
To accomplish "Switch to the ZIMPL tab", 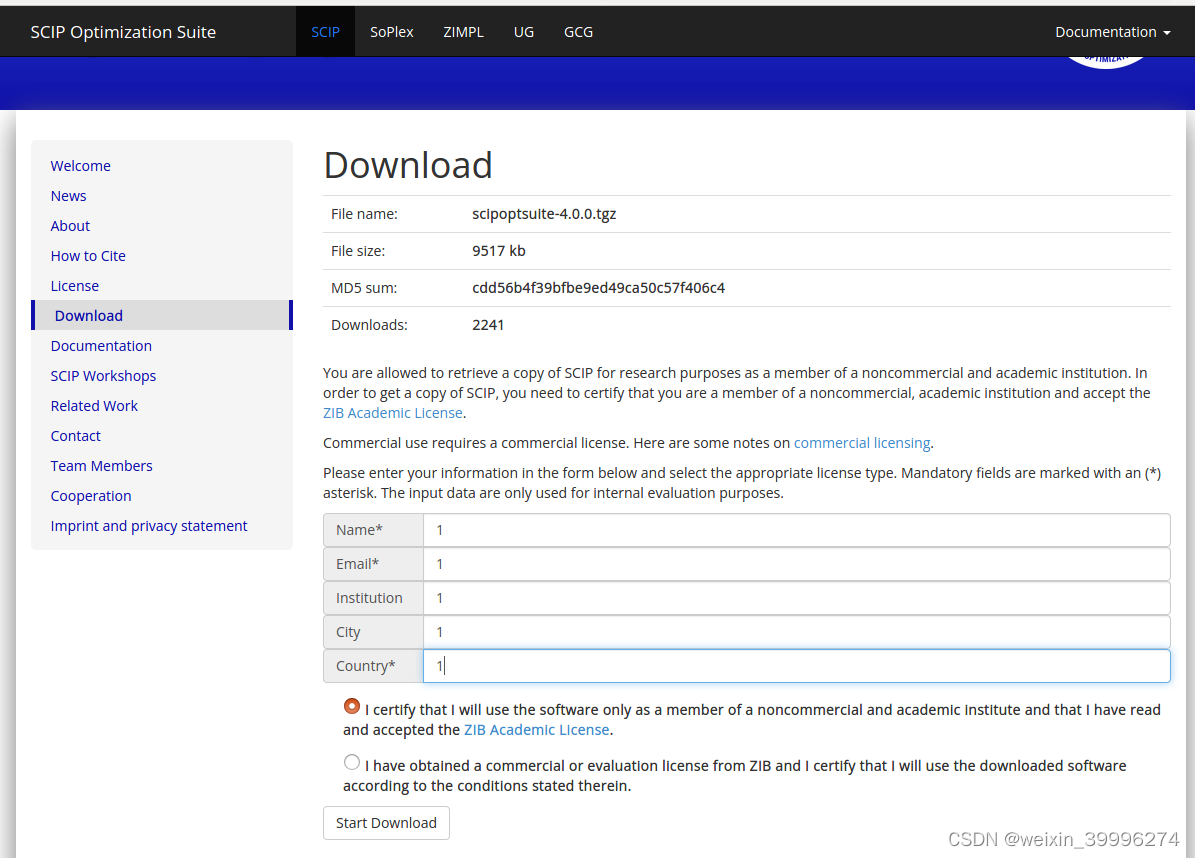I will point(463,31).
